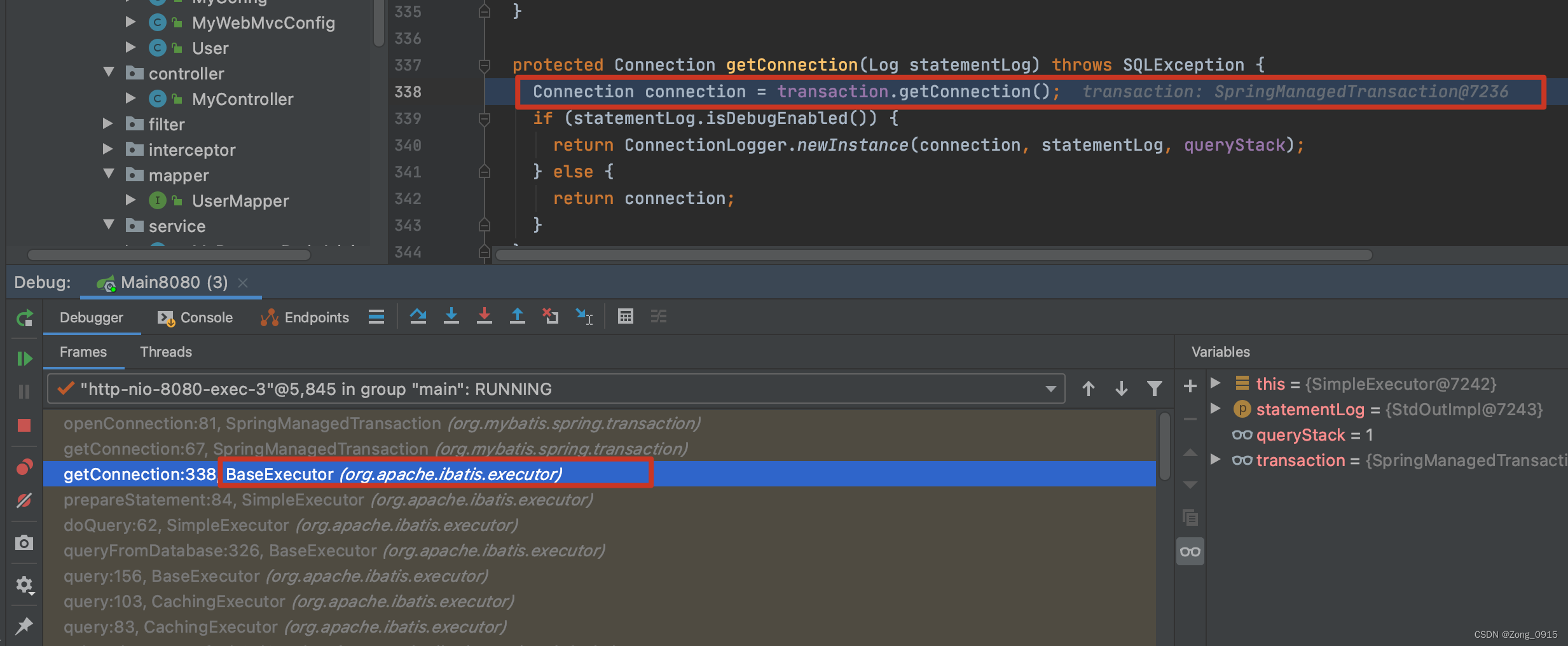Select query:156 BaseExecutor frame
The height and width of the screenshot is (646, 1568).
599,576
